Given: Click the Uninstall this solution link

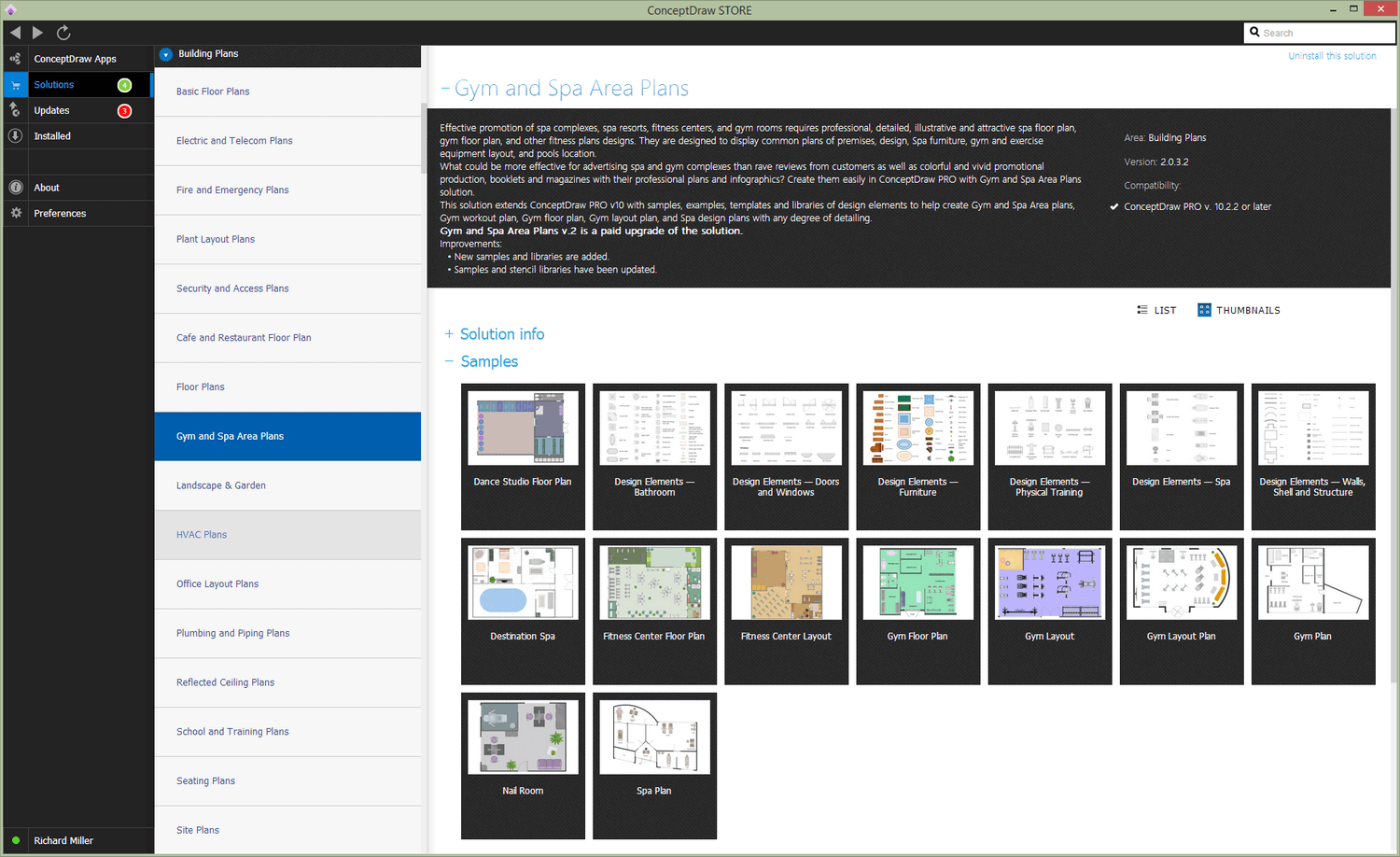Looking at the screenshot, I should point(1332,56).
